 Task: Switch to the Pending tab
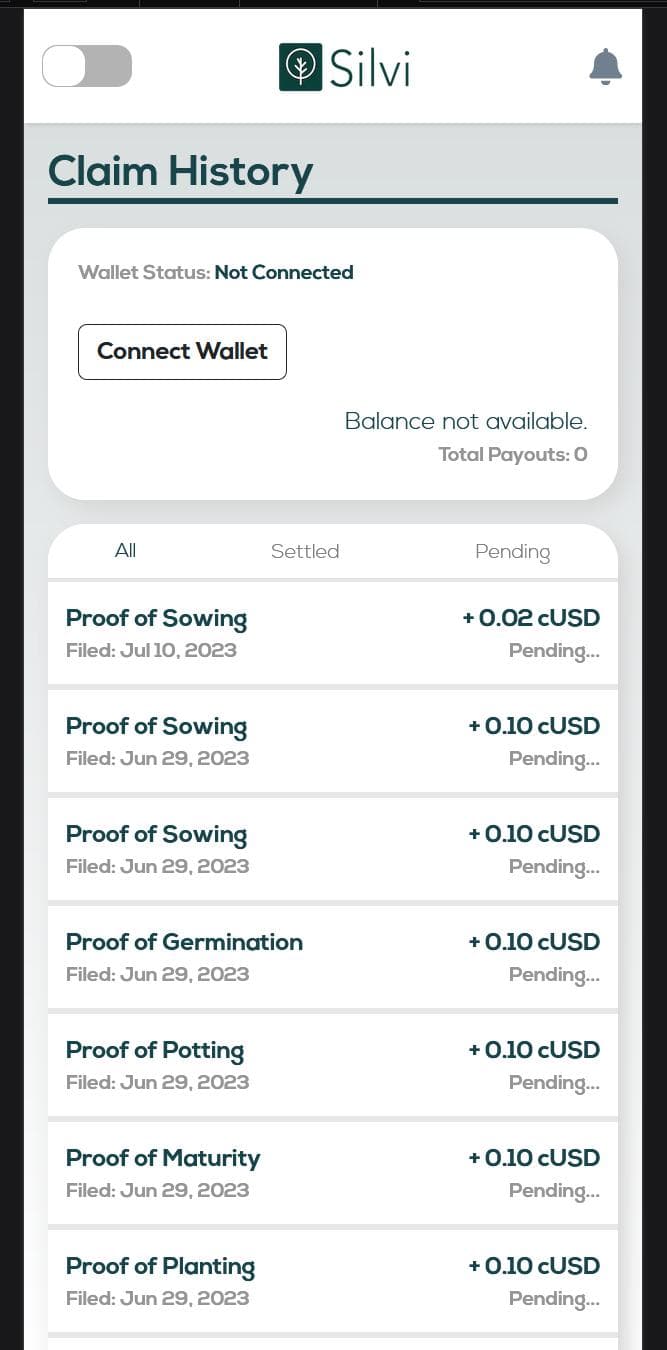tap(512, 552)
